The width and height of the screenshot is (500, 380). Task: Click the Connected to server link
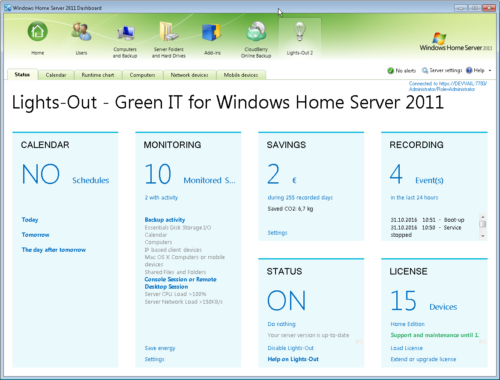[448, 86]
